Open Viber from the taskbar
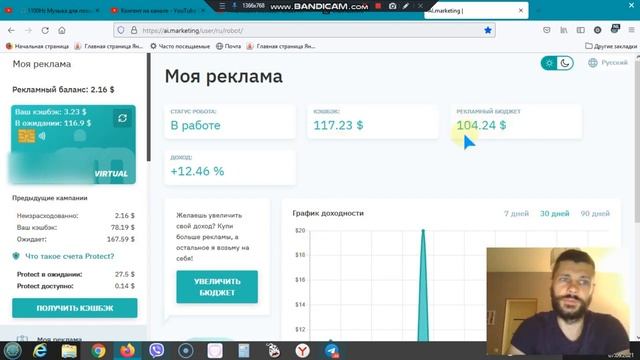 pyautogui.click(x=156, y=351)
